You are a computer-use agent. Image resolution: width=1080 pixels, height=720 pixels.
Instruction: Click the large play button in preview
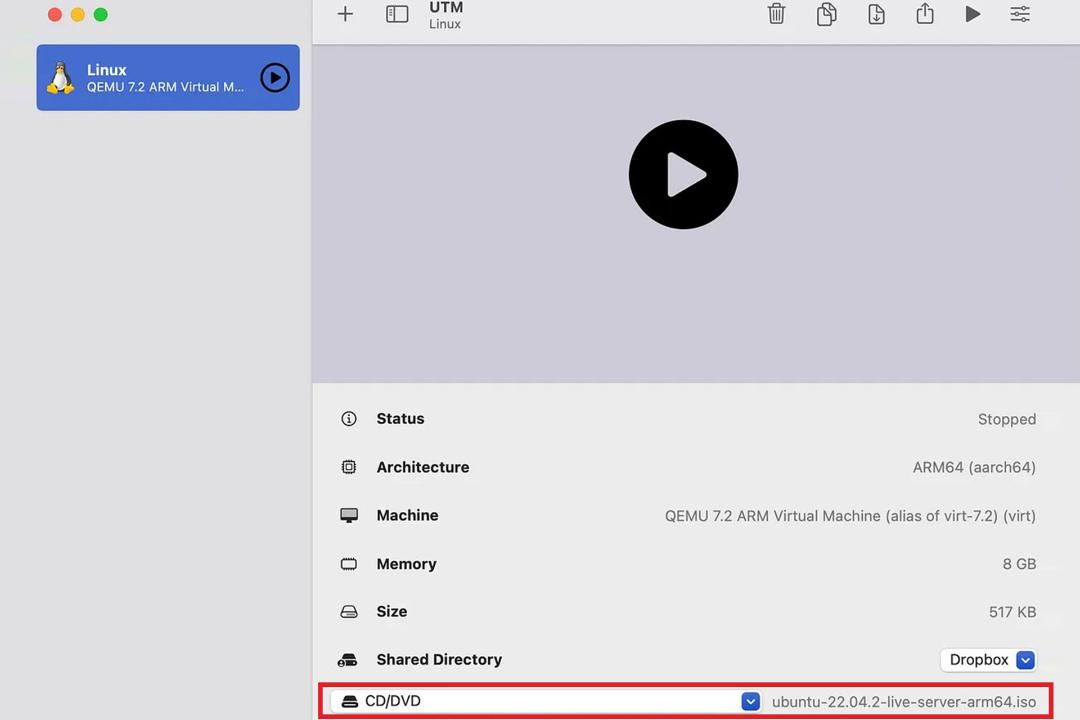(683, 174)
